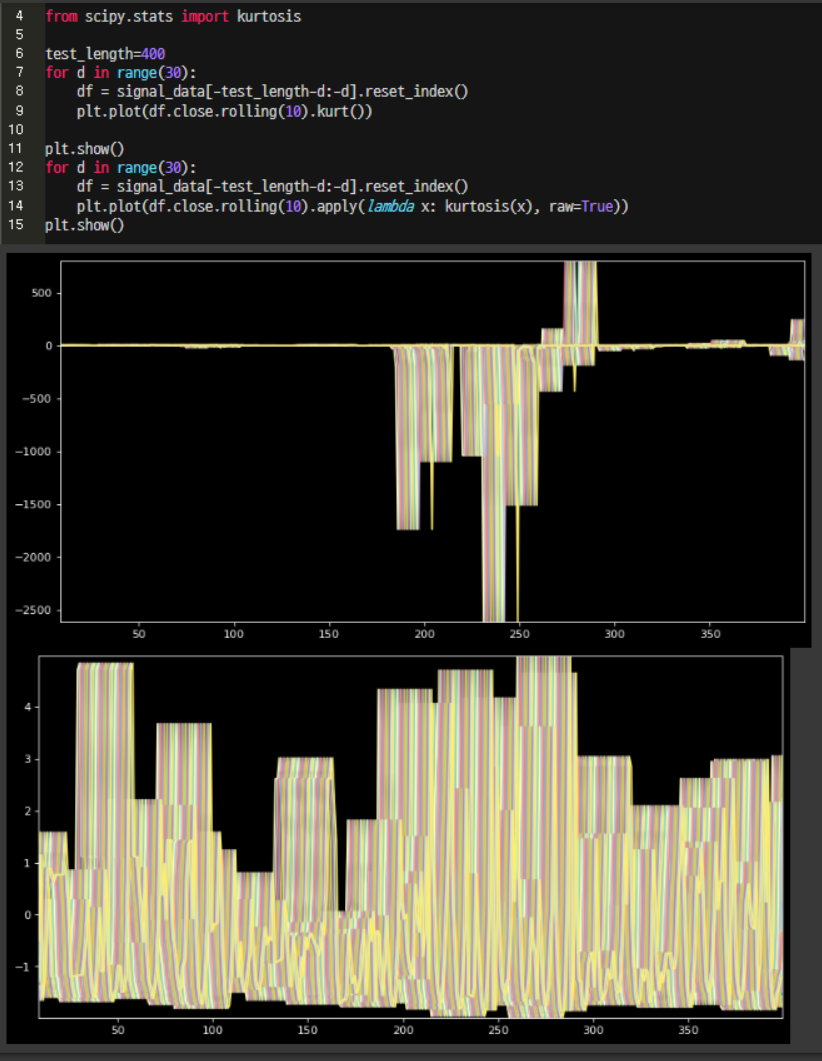Click x-axis tick 100 of the second plot
Image resolution: width=822 pixels, height=1061 pixels.
click(x=212, y=1030)
